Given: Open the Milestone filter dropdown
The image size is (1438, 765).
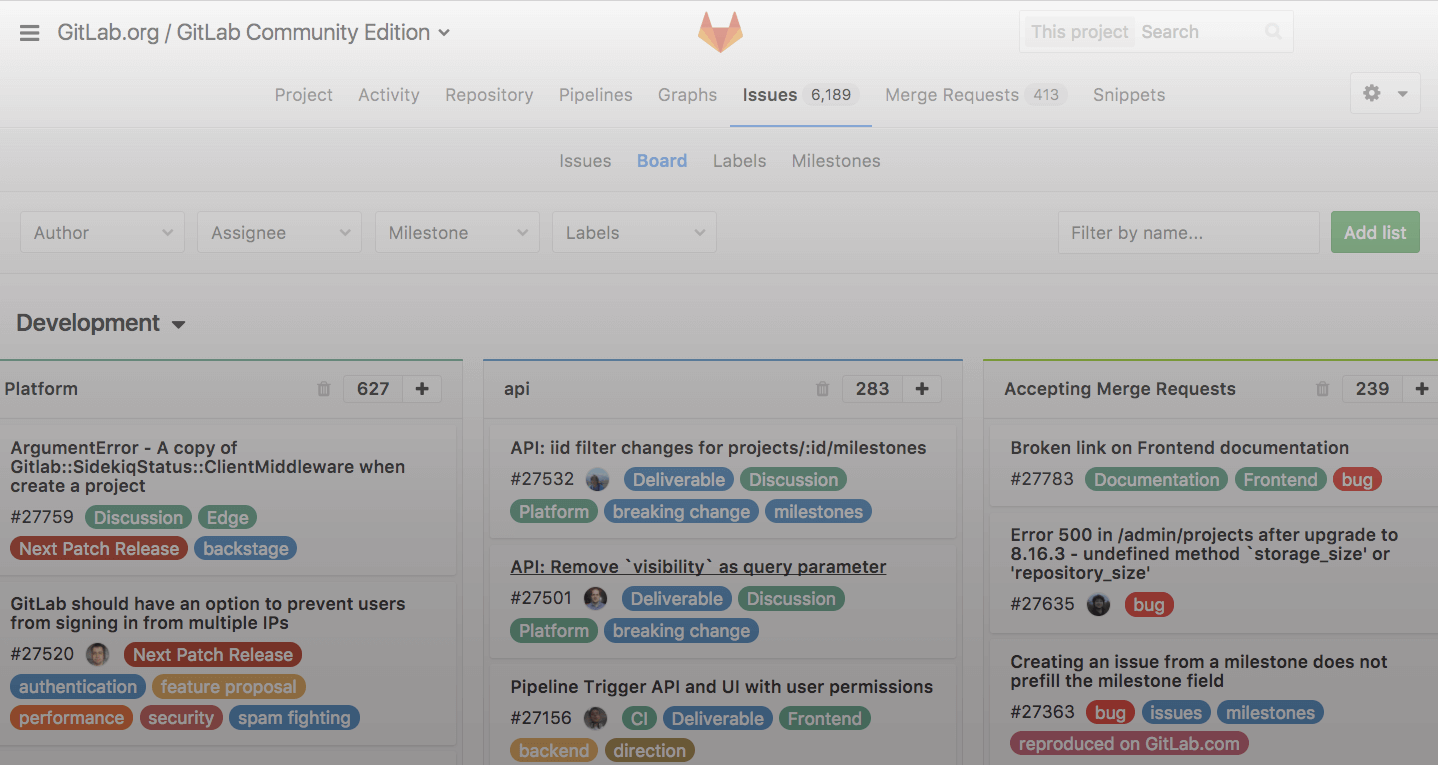Looking at the screenshot, I should click(456, 232).
